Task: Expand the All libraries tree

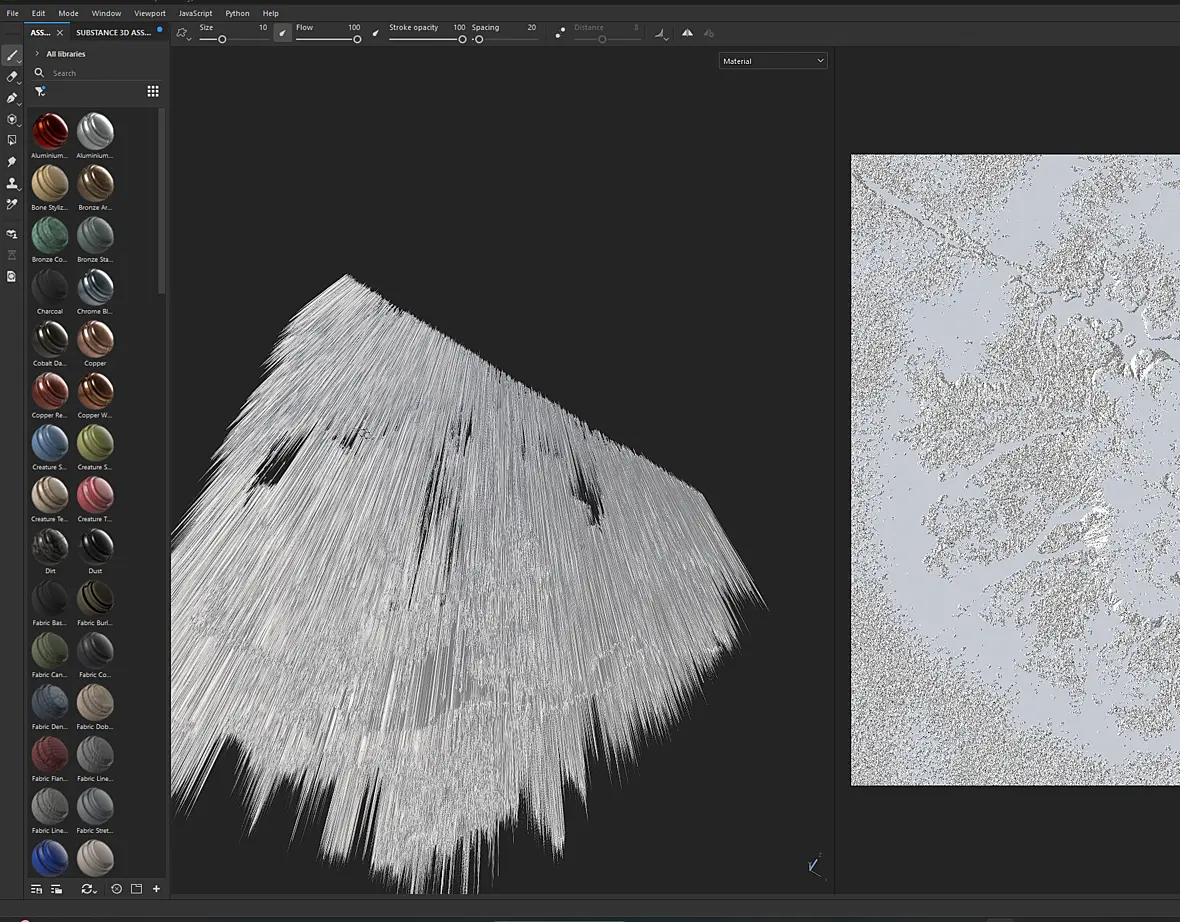Action: pos(37,53)
